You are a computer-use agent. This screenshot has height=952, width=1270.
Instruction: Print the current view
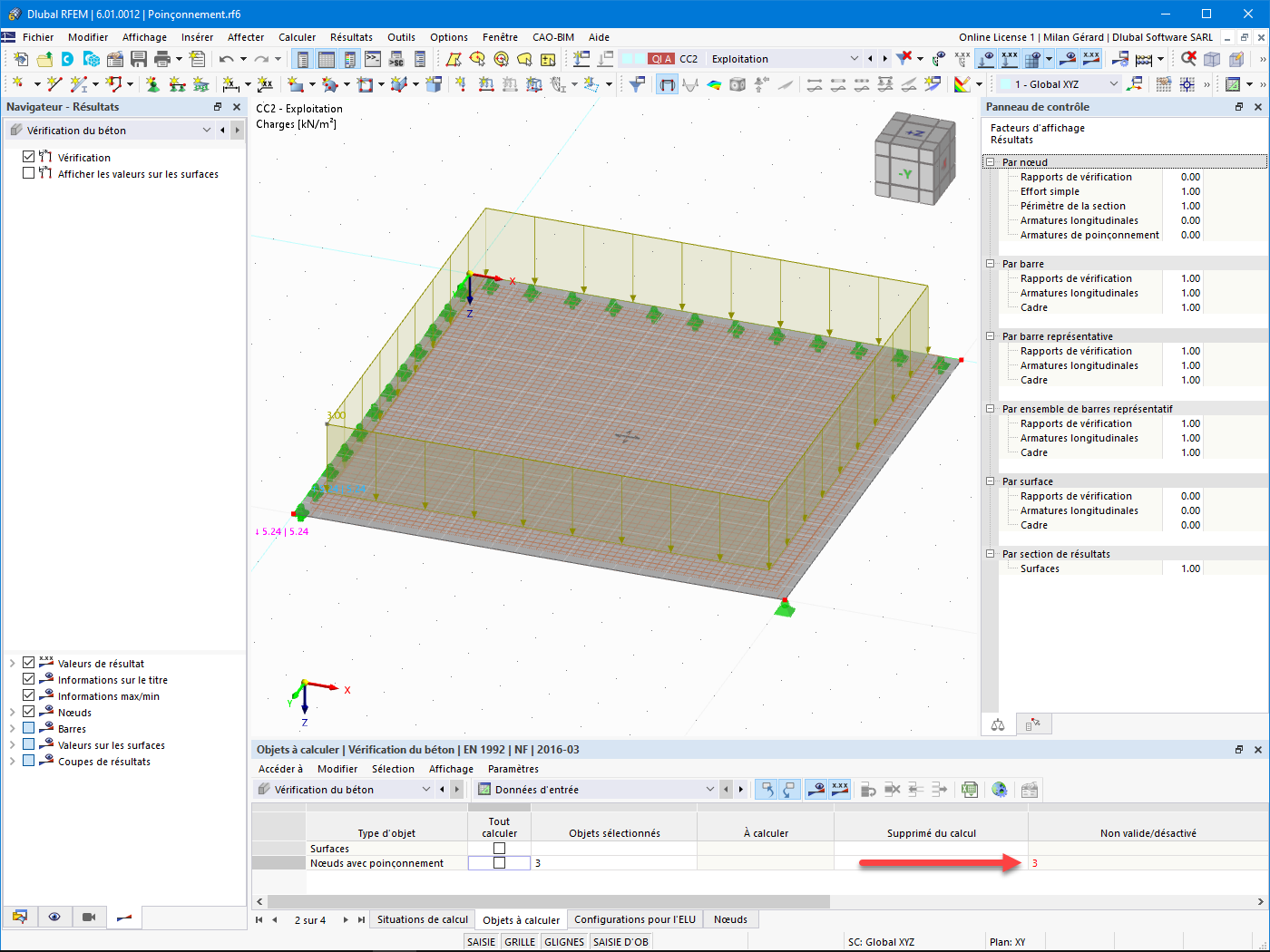pyautogui.click(x=162, y=59)
